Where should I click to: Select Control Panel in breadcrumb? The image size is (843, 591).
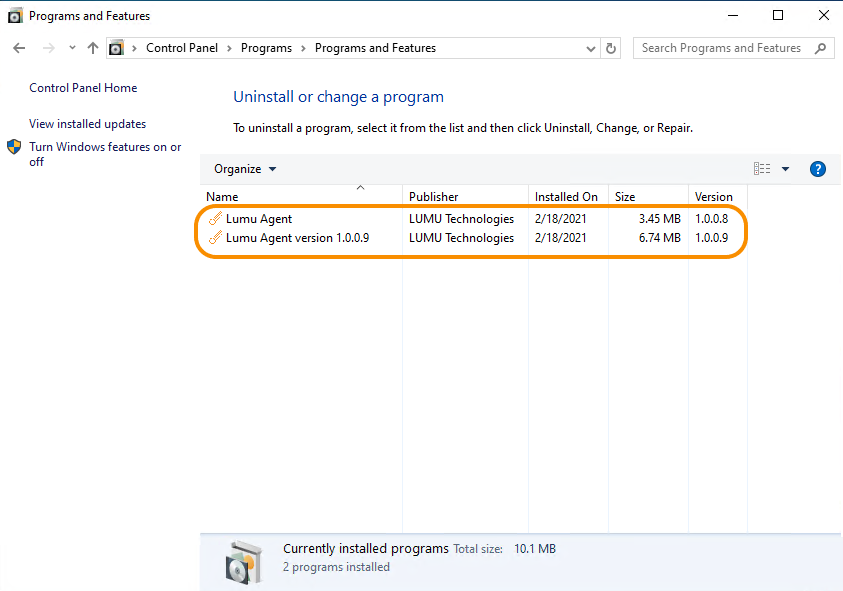tap(182, 48)
